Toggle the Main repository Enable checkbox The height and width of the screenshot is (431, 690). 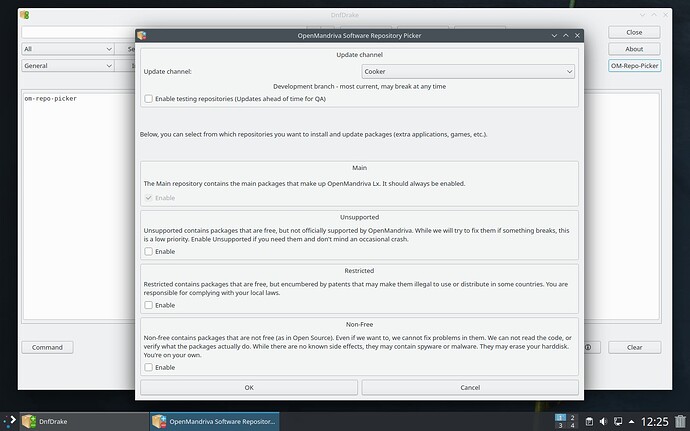click(x=148, y=198)
